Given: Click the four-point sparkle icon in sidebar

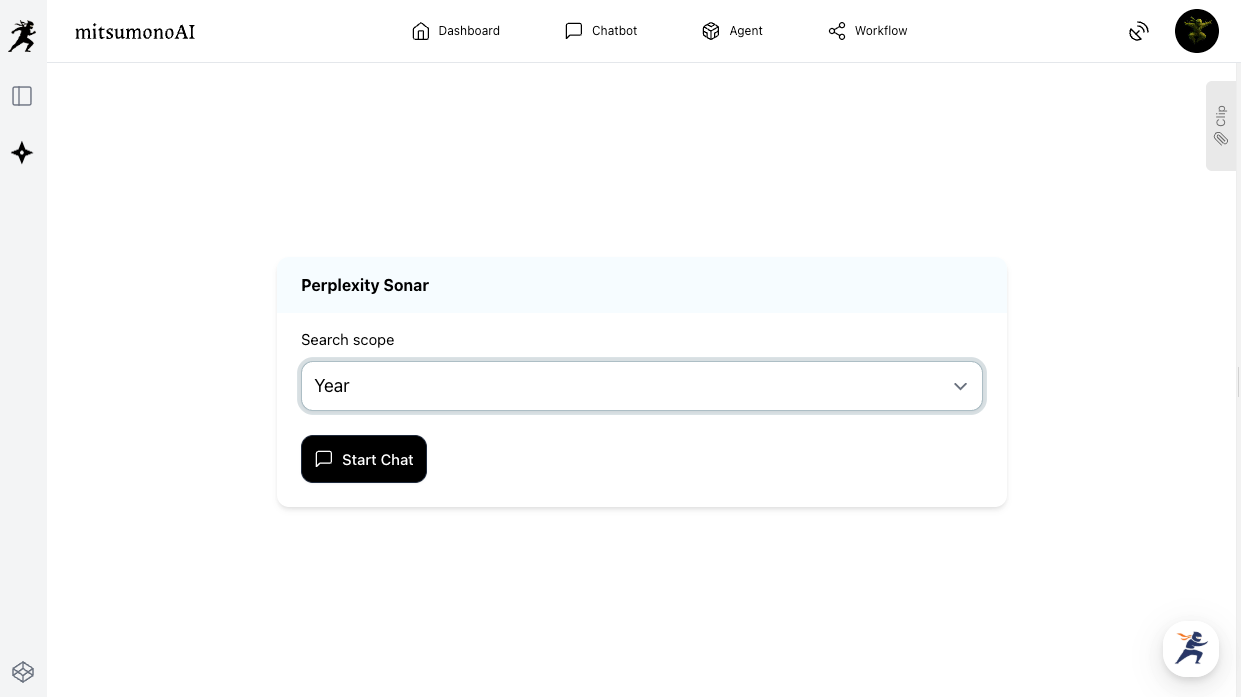Looking at the screenshot, I should (x=22, y=153).
